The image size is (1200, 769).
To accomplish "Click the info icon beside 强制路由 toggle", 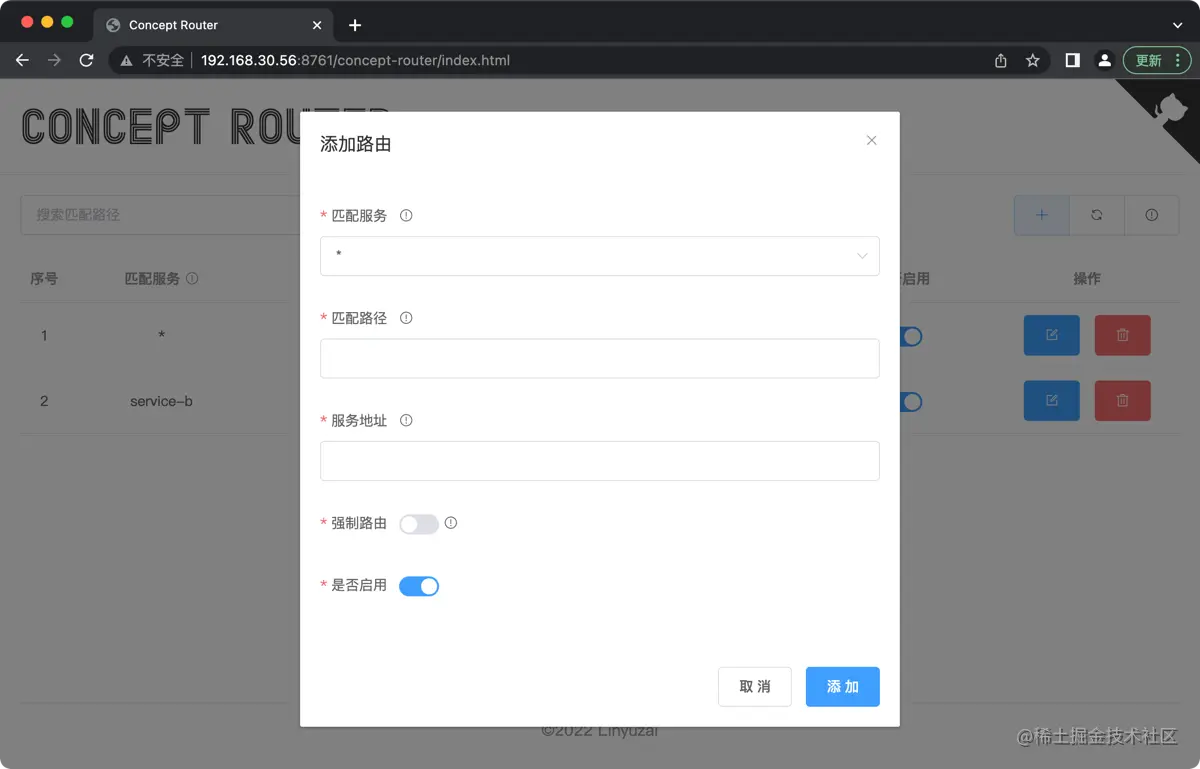I will (x=450, y=523).
